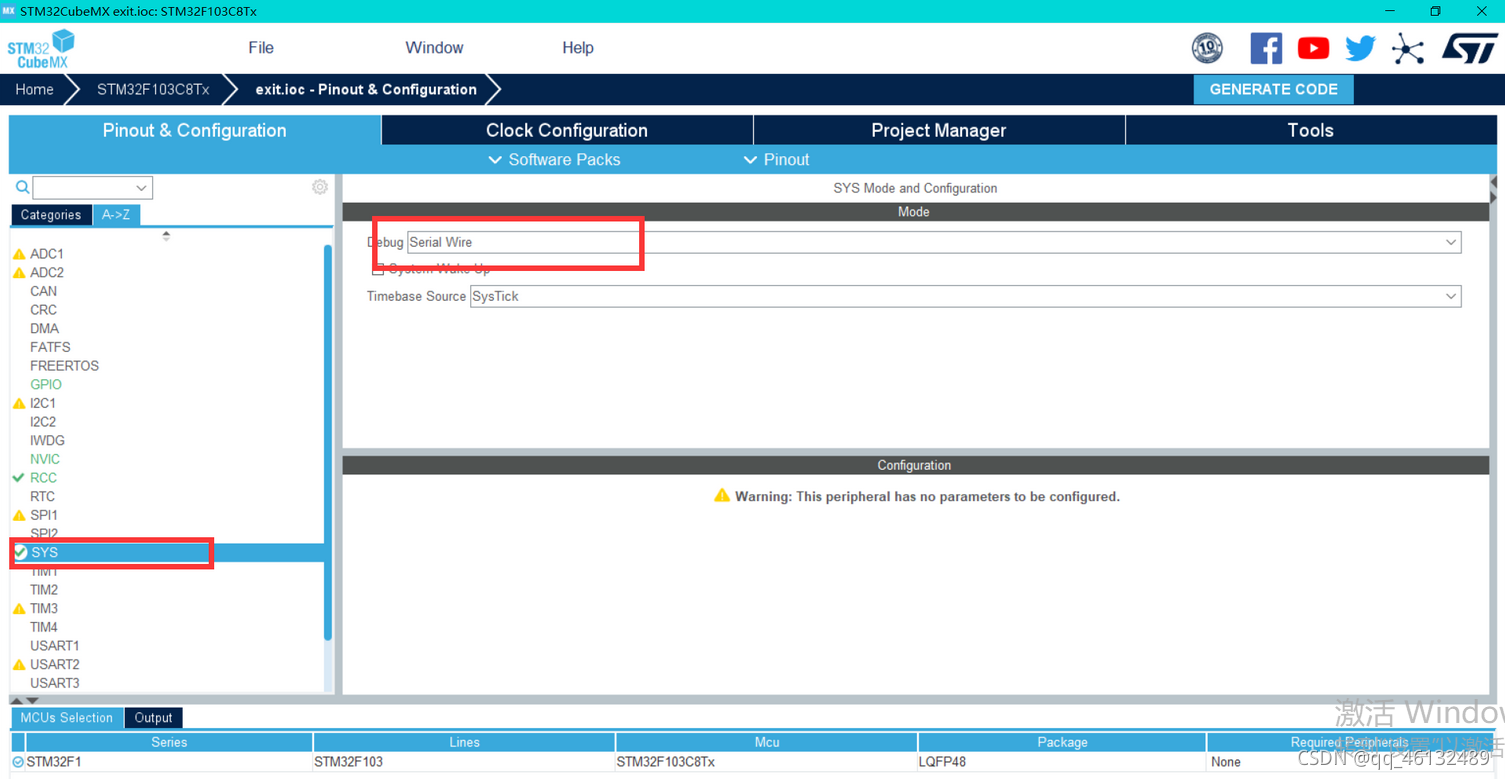Screen dimensions: 1505x779
Task: Click the I2C1 warning icon
Action: coord(19,403)
